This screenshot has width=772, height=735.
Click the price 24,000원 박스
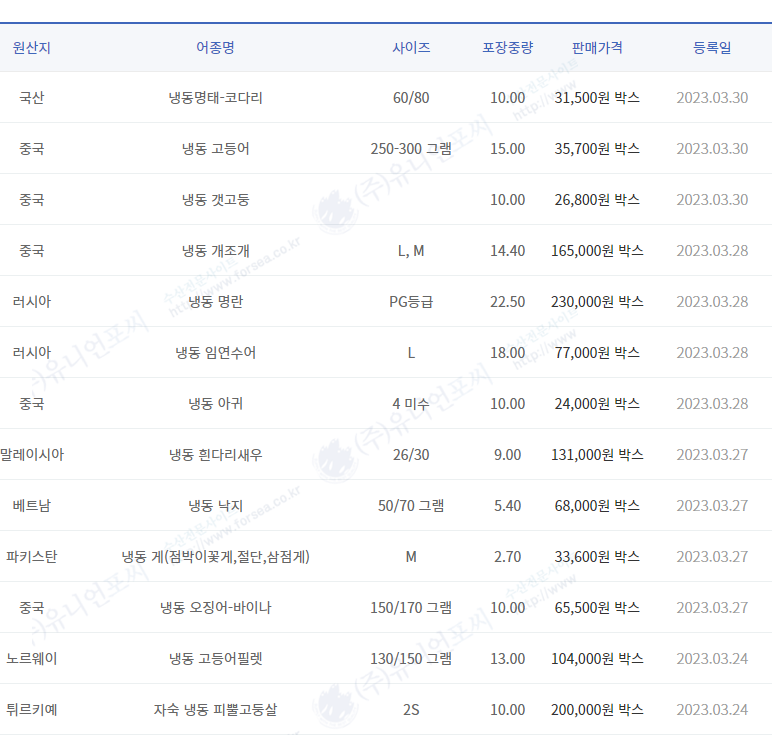tap(597, 404)
